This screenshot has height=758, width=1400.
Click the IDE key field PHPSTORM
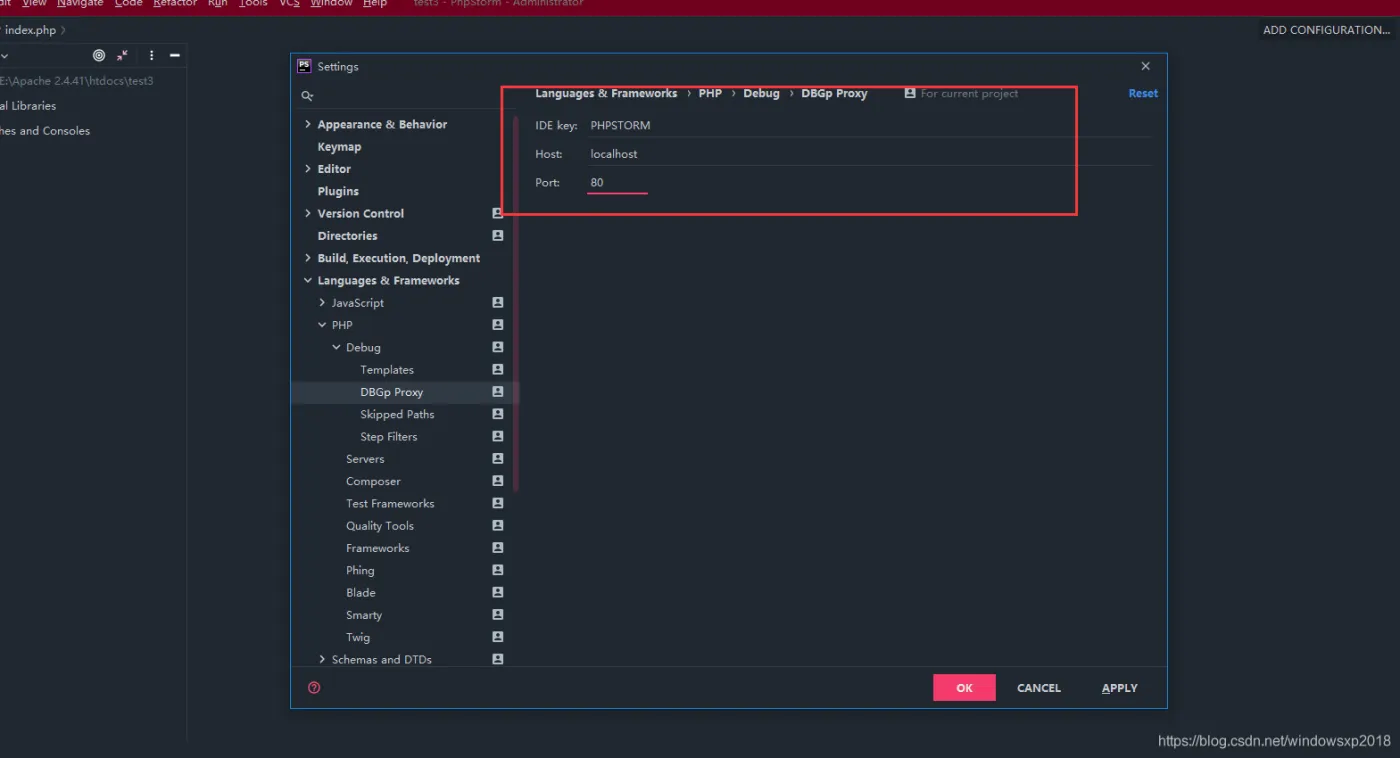click(x=870, y=125)
